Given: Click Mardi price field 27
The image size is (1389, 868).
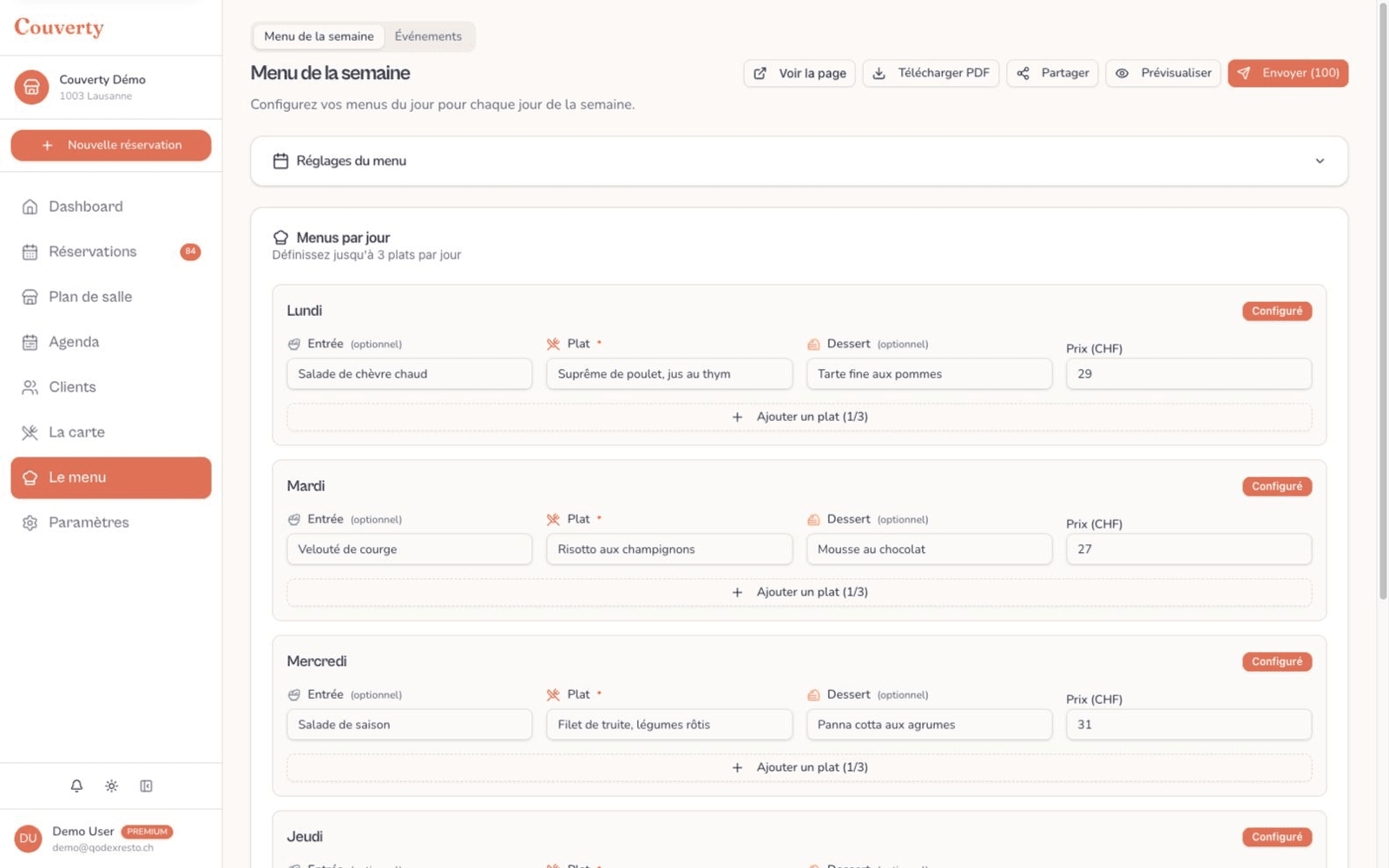Looking at the screenshot, I should (x=1188, y=549).
